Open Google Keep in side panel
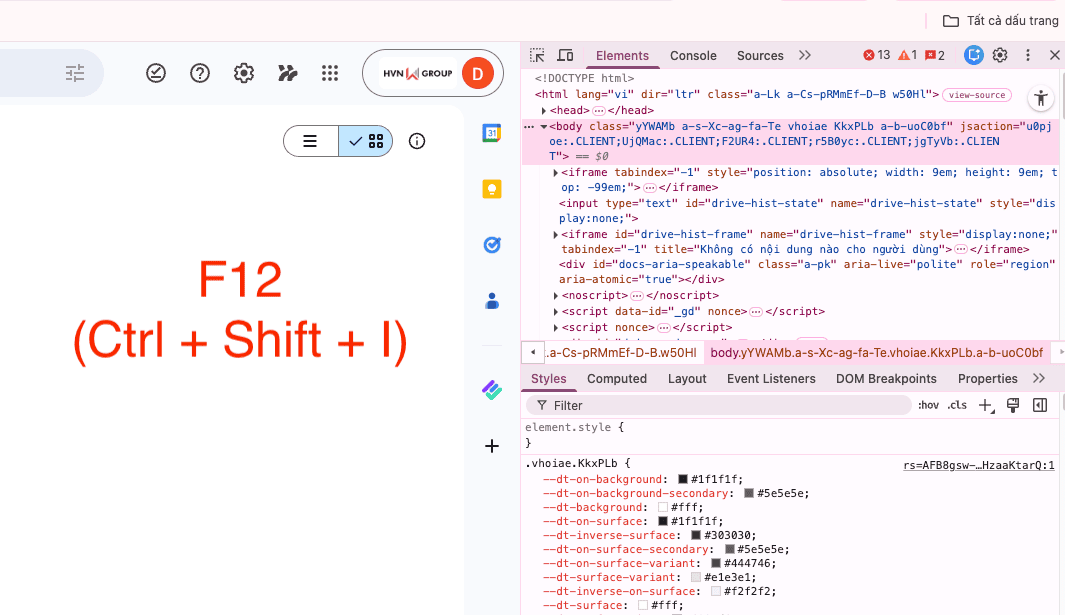The height and width of the screenshot is (615, 1065). click(492, 189)
